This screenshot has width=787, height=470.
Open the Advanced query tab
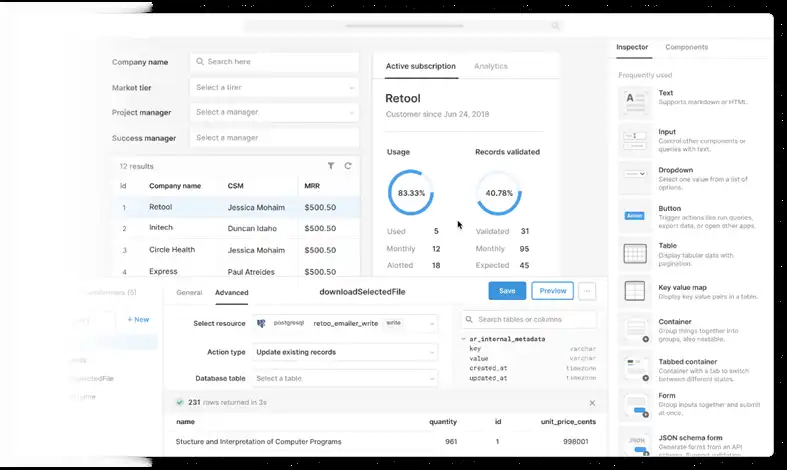pos(231,292)
